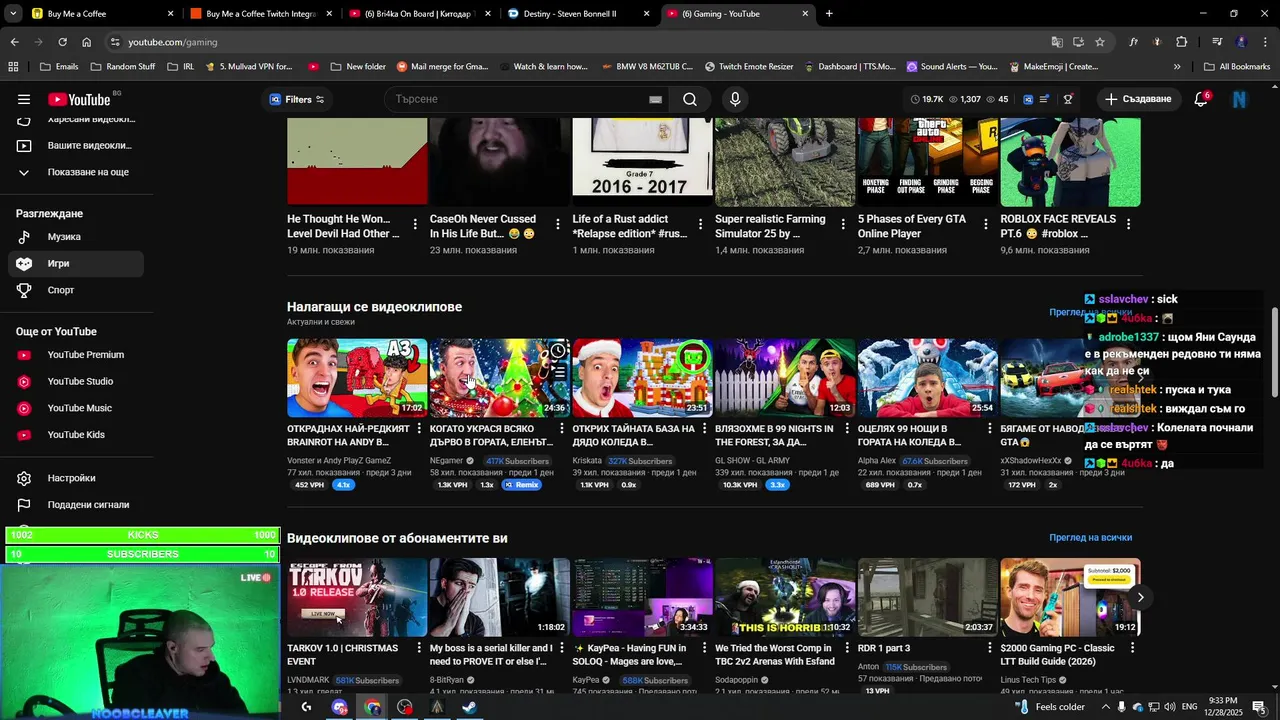
Task: Open YouTube Kids from the sidebar
Action: pos(76,435)
